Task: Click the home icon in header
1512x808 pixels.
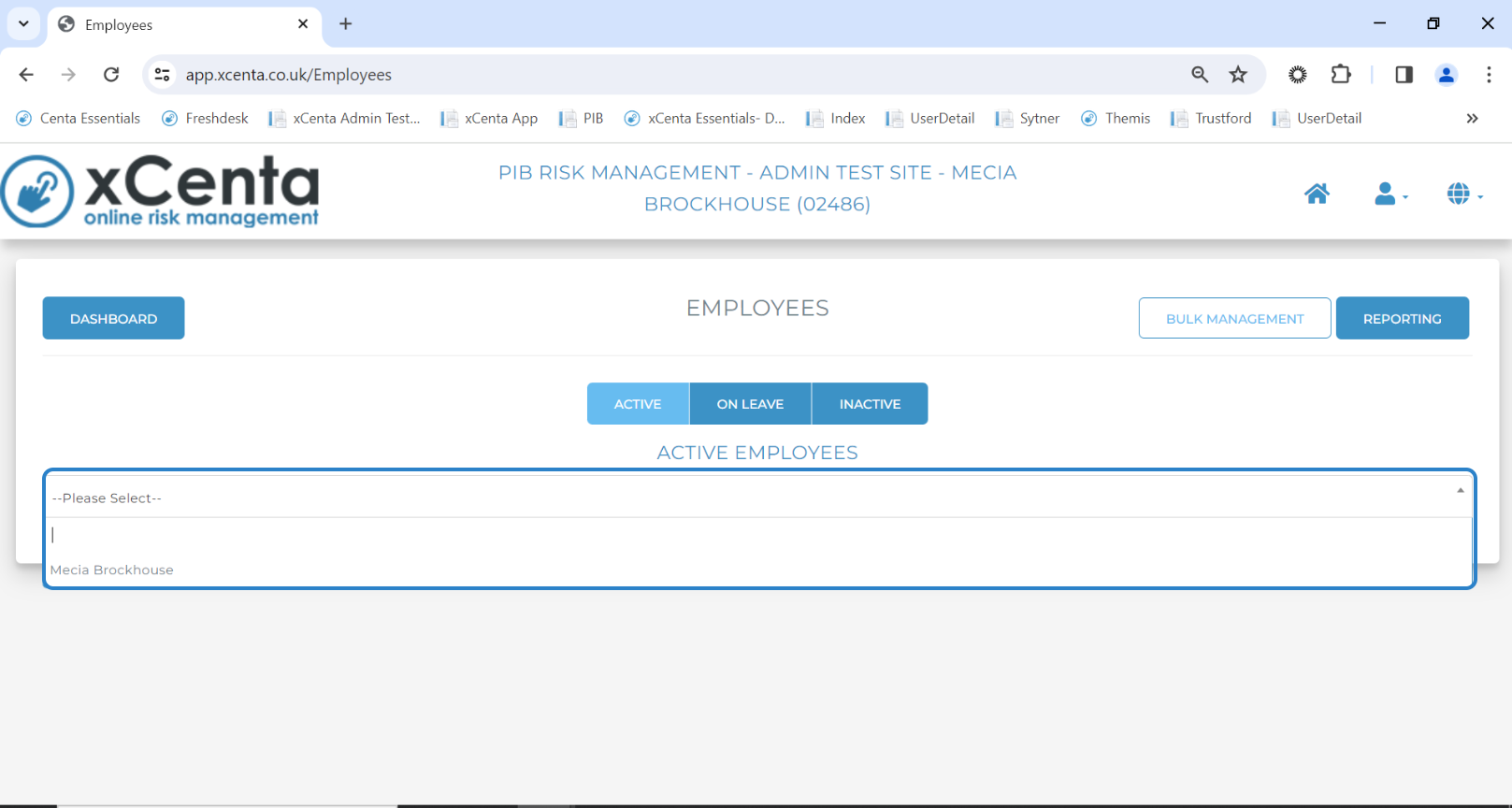Action: coord(1317,194)
